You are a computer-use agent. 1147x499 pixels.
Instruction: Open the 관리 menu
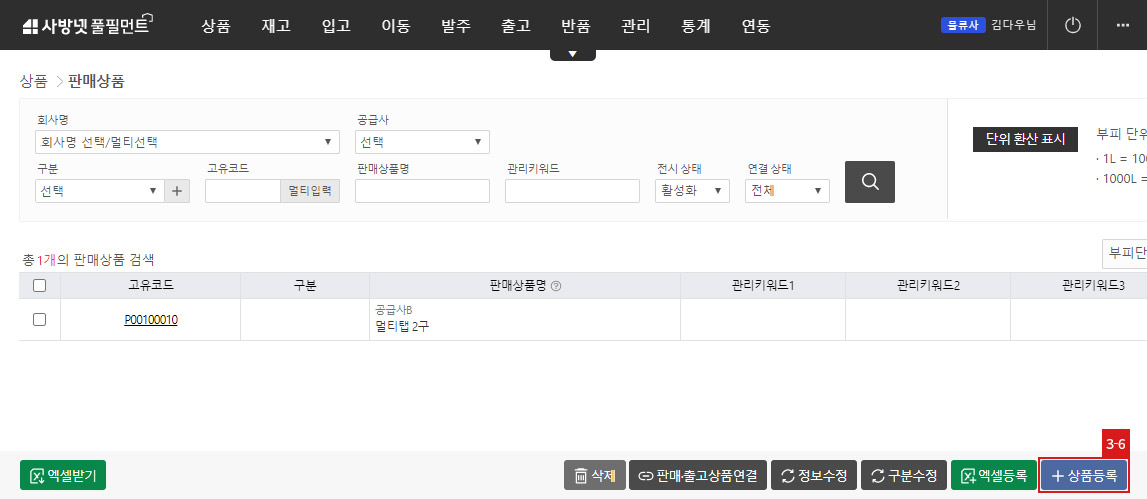pos(636,26)
